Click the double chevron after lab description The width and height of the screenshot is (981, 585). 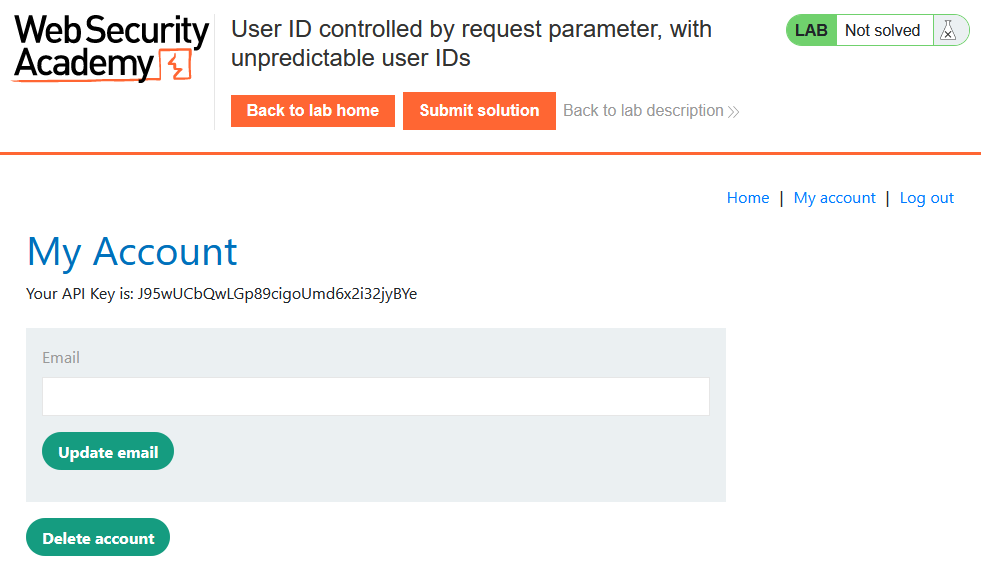click(734, 111)
